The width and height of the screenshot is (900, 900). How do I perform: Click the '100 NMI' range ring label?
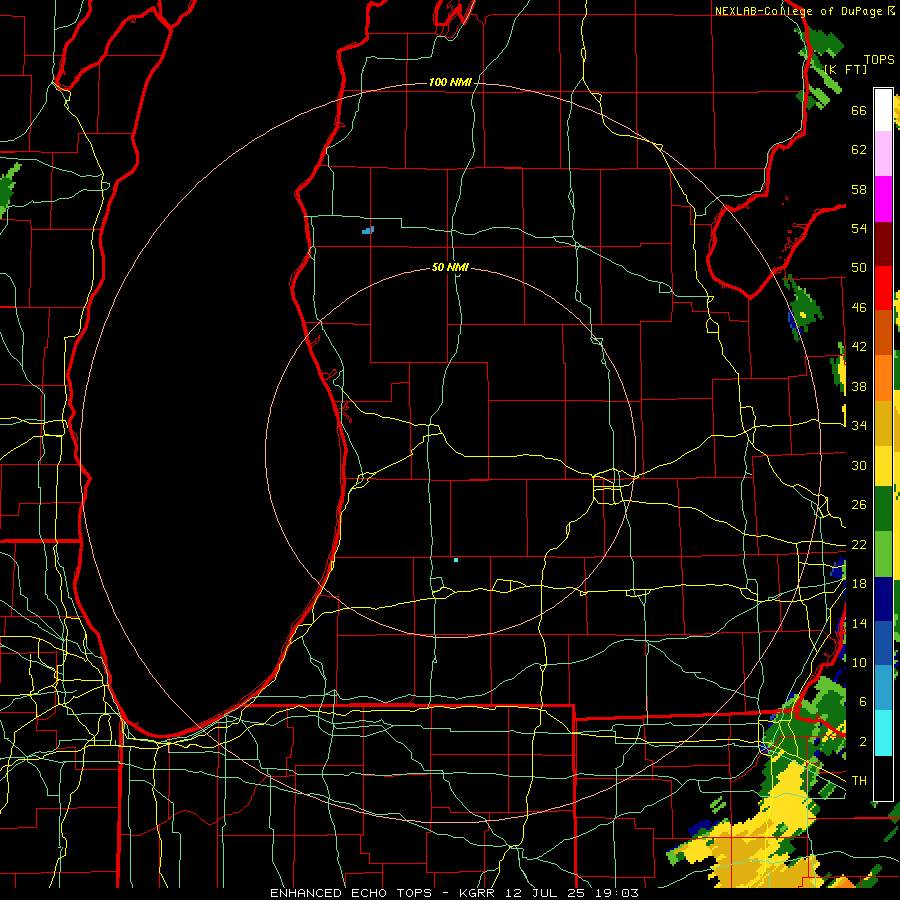(450, 83)
